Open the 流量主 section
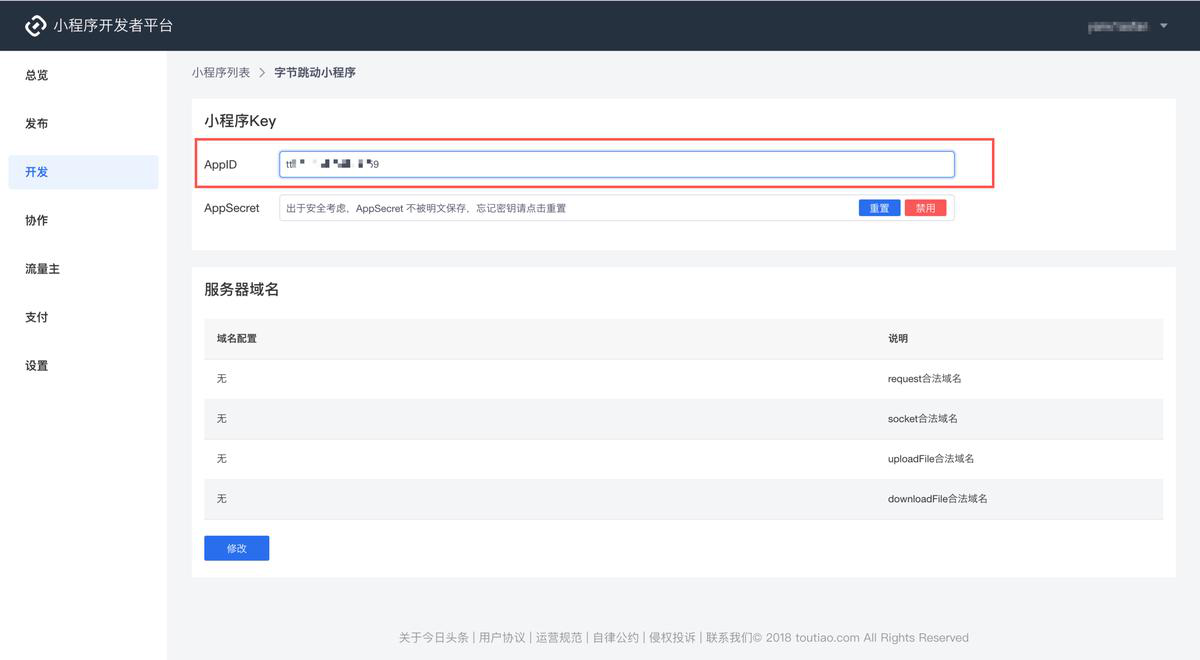1200x660 pixels. [43, 269]
